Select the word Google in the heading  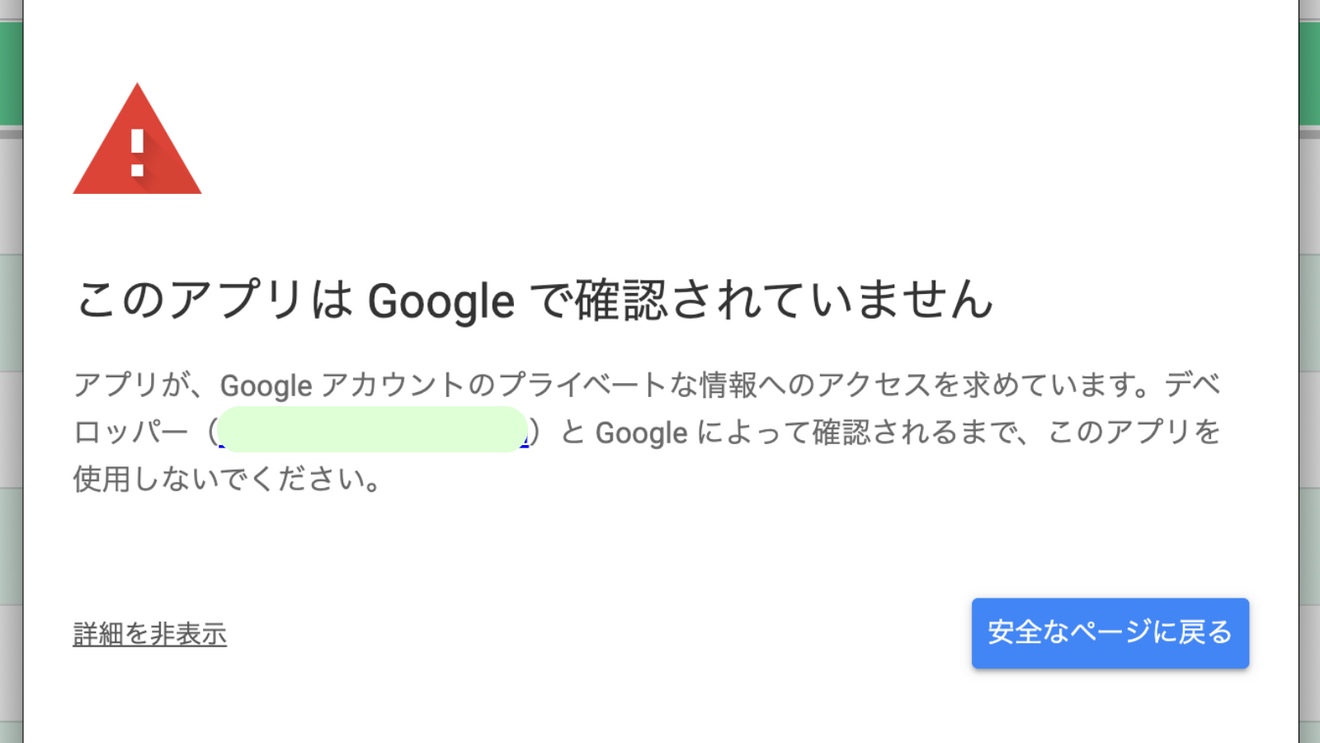click(440, 298)
